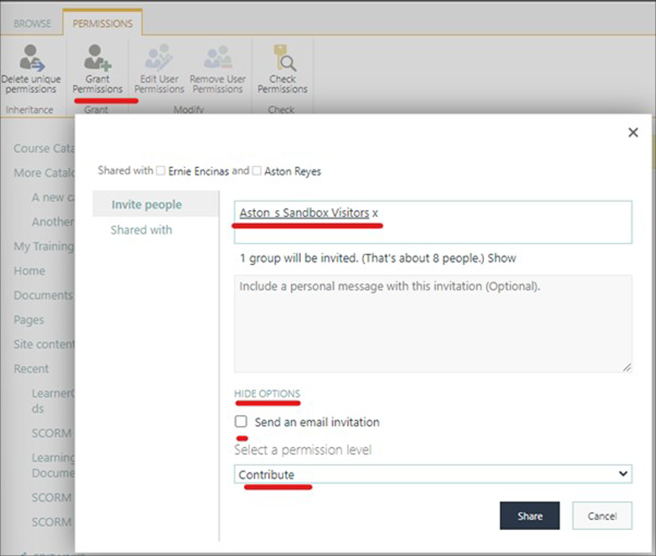Viewport: 656px width, 556px height.
Task: Enable the Send an email invitation checkbox
Action: pyautogui.click(x=241, y=422)
